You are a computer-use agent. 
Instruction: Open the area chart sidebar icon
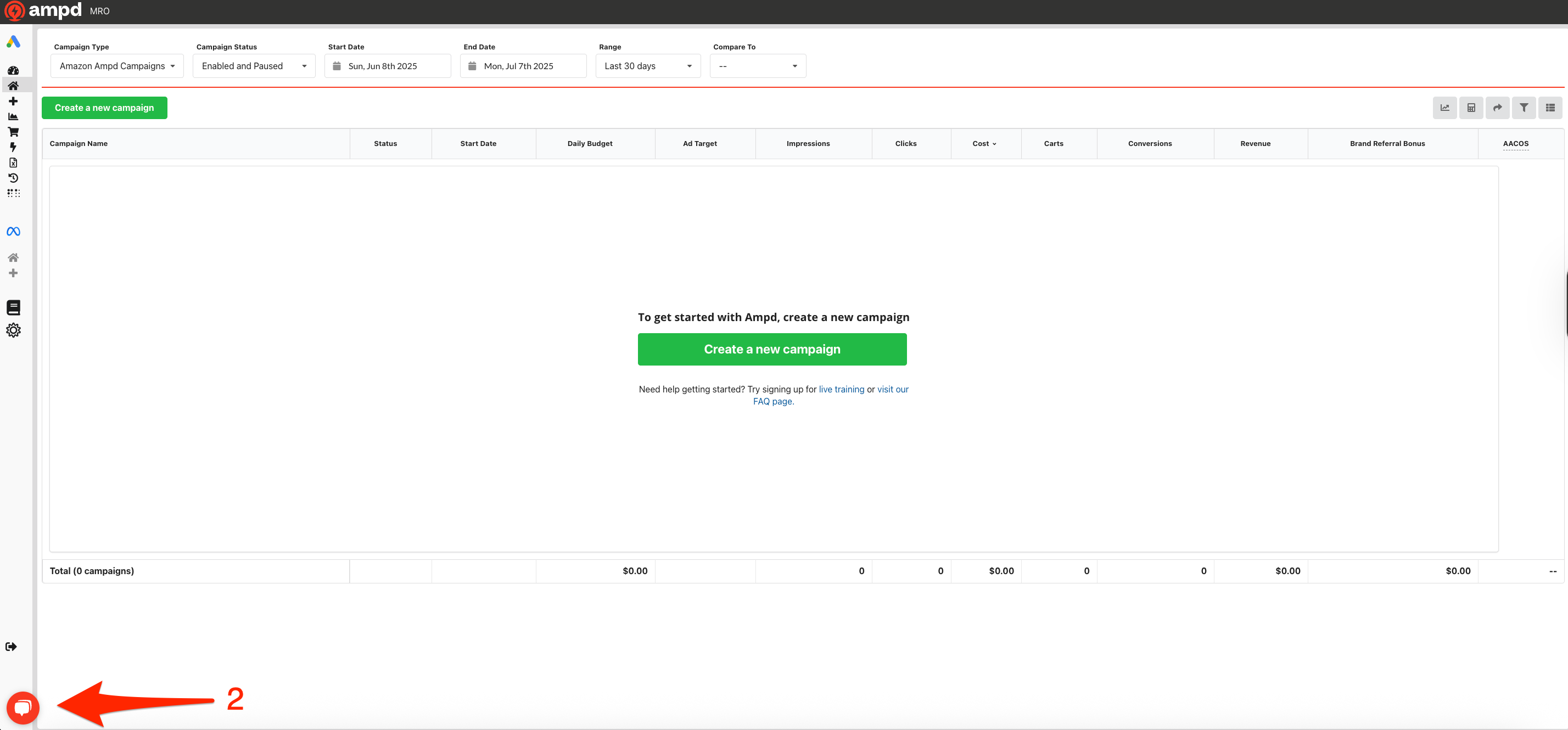(13, 116)
